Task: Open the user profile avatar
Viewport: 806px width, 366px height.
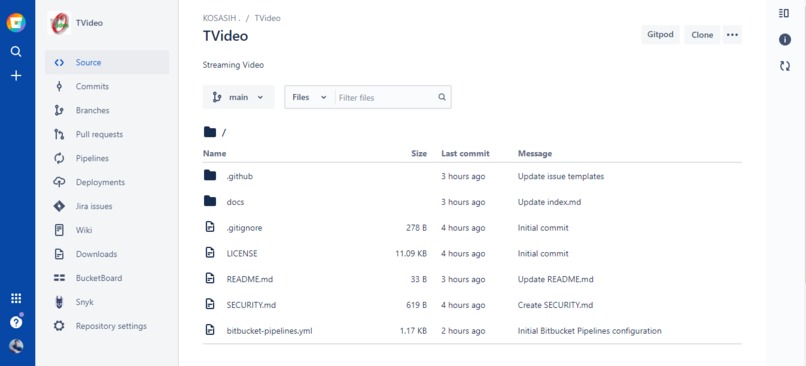Action: click(x=16, y=346)
